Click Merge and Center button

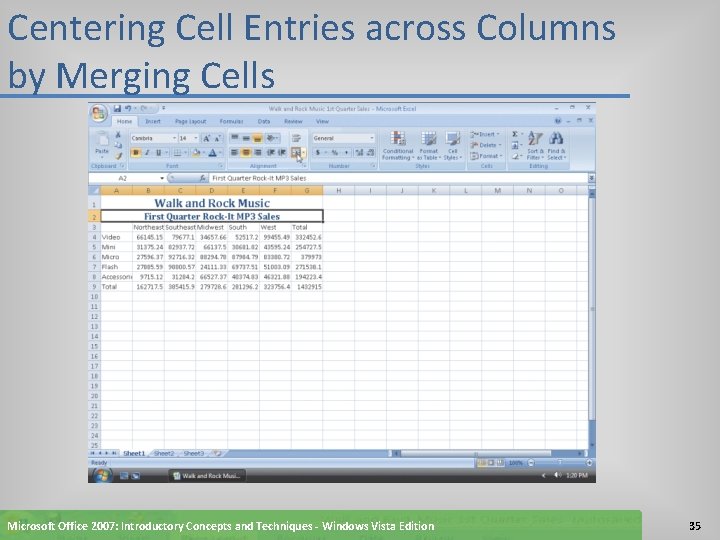coord(296,152)
